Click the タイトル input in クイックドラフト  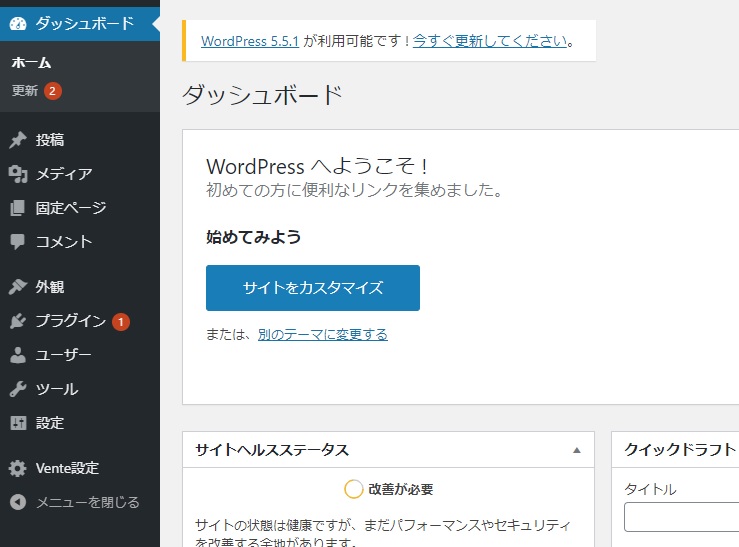click(682, 517)
